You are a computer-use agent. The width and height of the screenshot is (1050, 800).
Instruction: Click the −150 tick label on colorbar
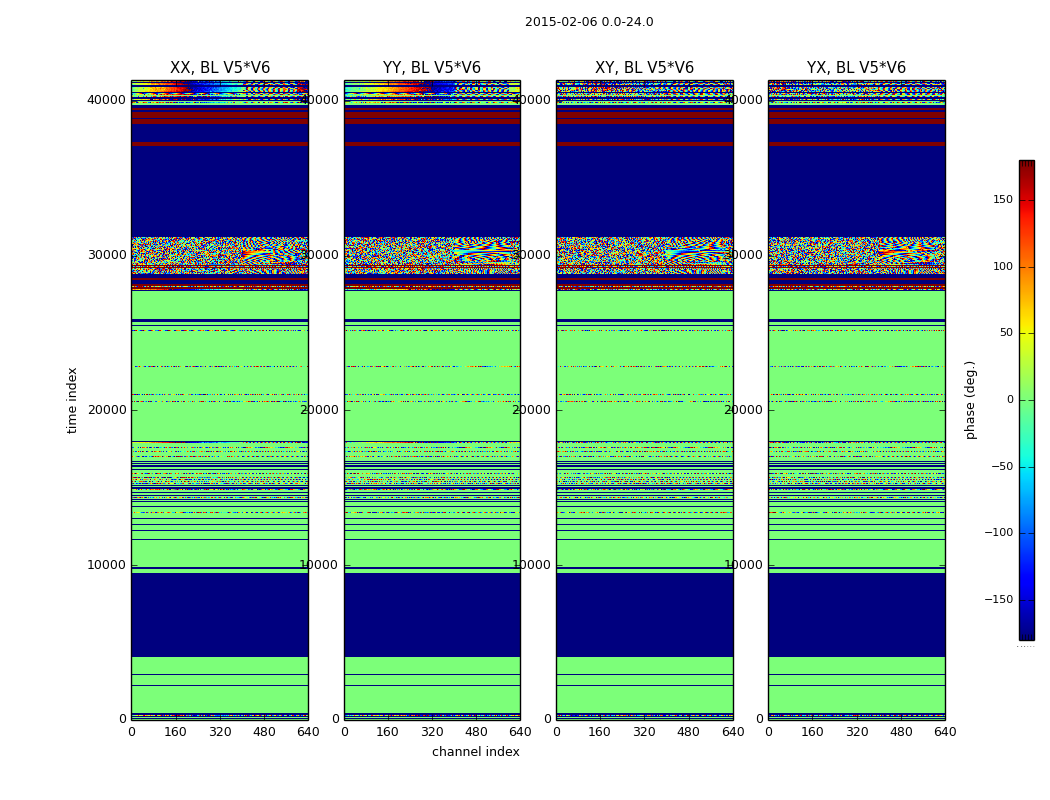(999, 600)
